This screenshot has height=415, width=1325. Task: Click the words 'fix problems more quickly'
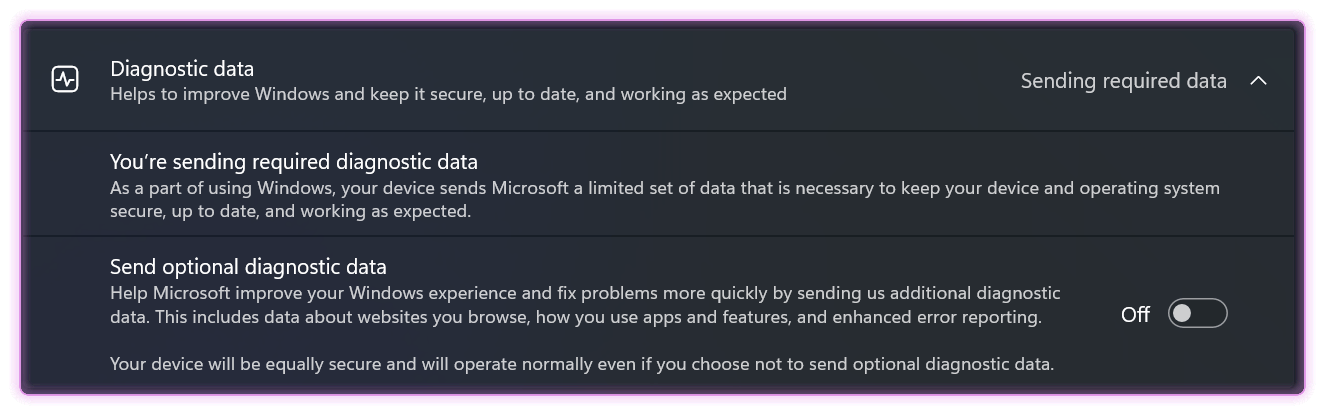(x=651, y=293)
